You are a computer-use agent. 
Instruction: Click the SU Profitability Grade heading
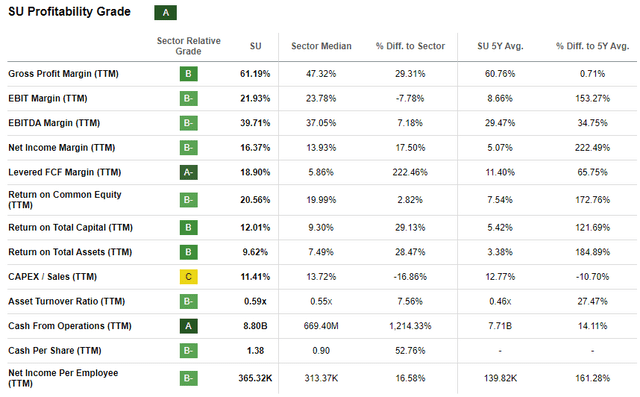[x=69, y=12]
